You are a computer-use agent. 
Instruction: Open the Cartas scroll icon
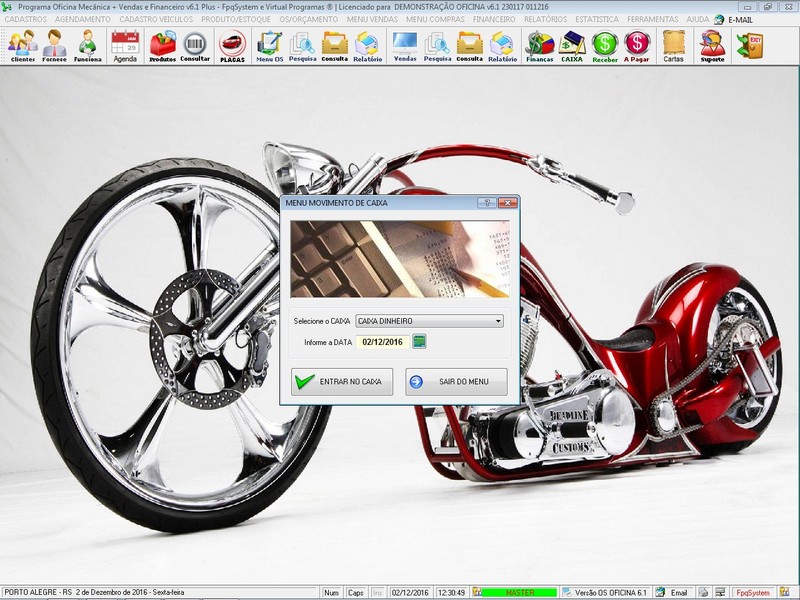[x=673, y=46]
